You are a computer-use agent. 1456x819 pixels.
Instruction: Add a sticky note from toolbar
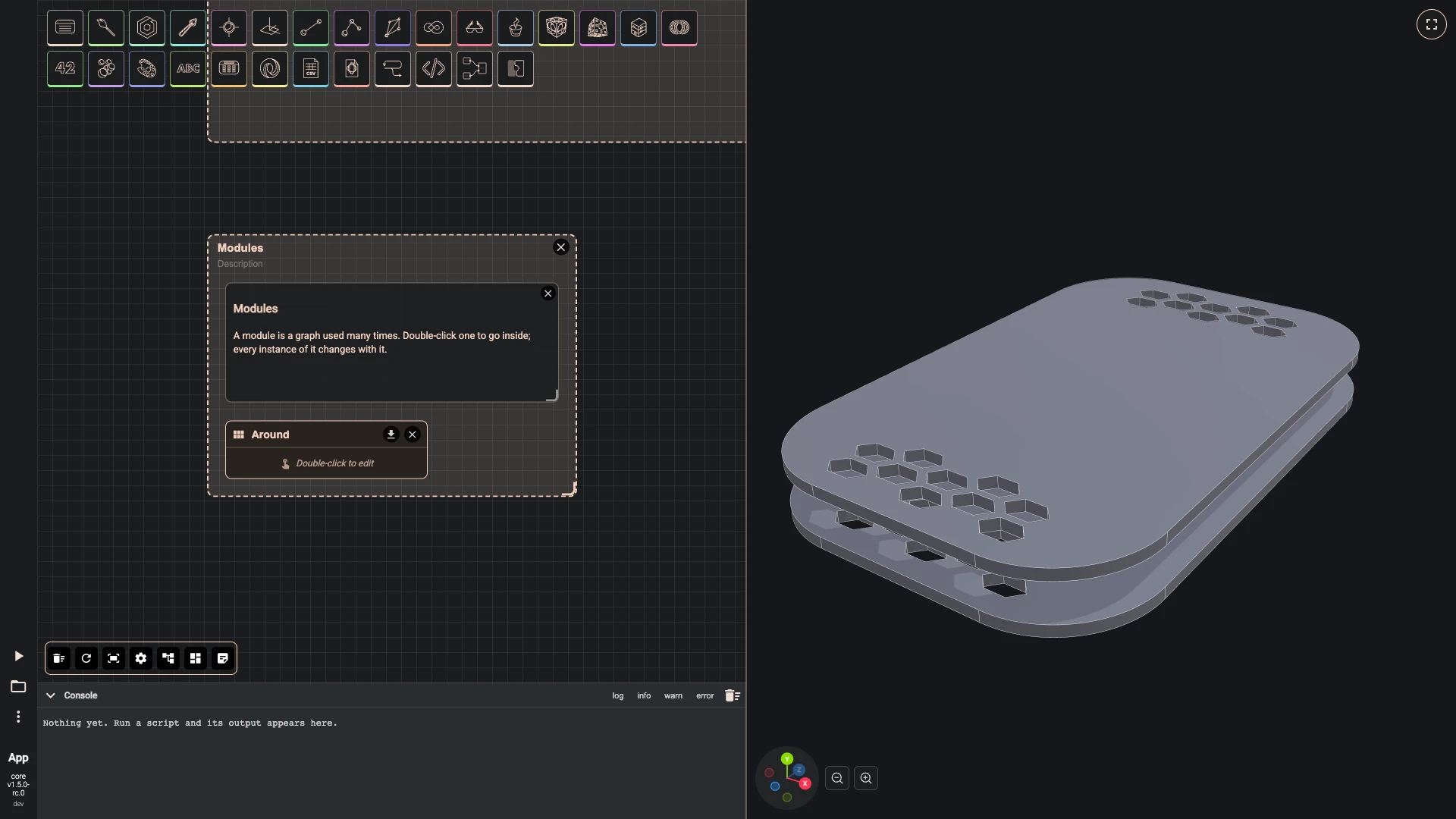pos(223,658)
